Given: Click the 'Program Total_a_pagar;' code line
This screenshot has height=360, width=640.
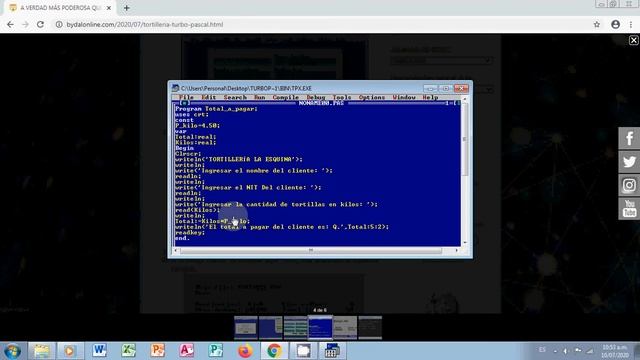Looking at the screenshot, I should [216, 109].
